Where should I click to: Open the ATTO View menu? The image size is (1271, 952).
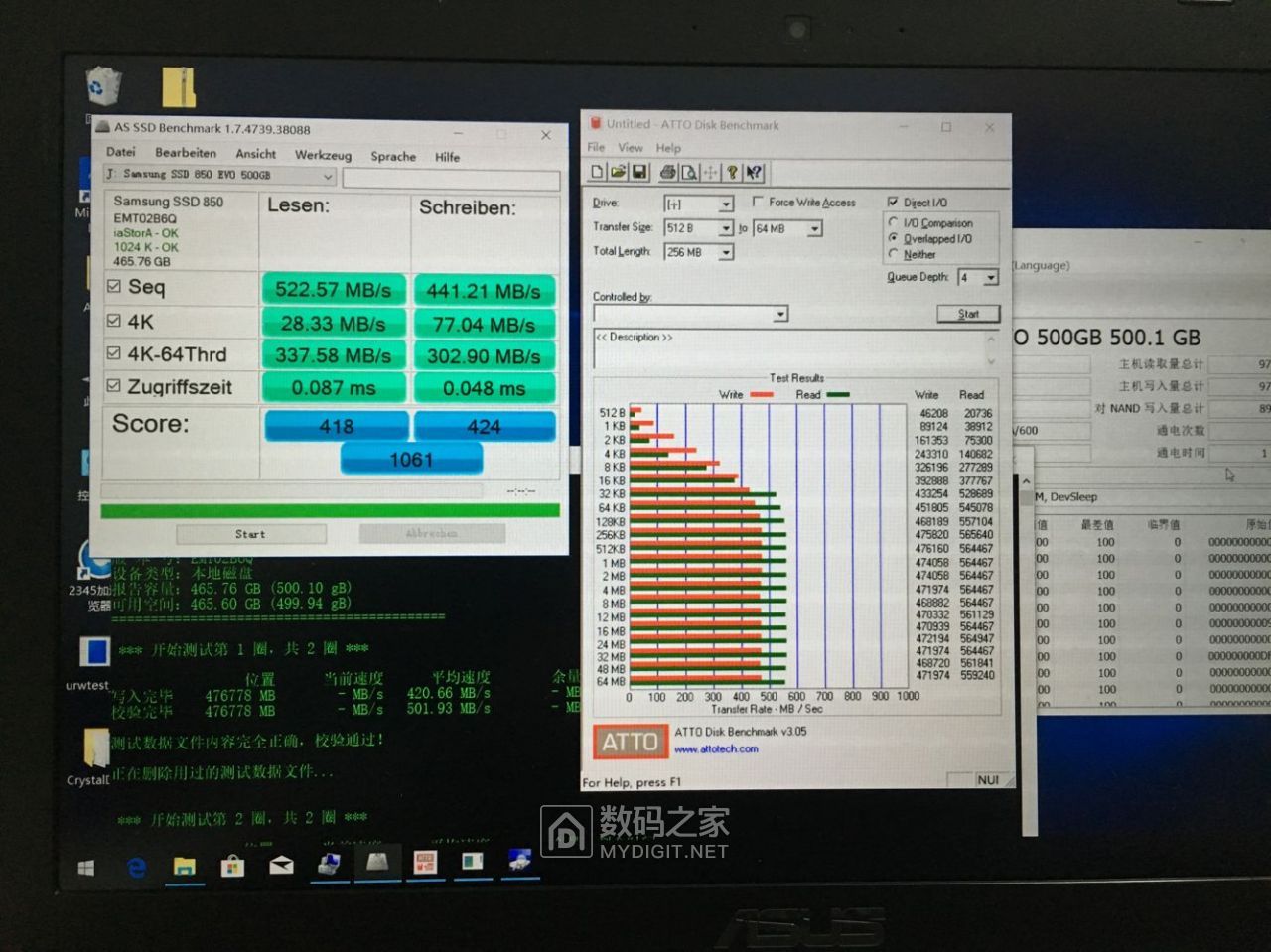coord(631,147)
